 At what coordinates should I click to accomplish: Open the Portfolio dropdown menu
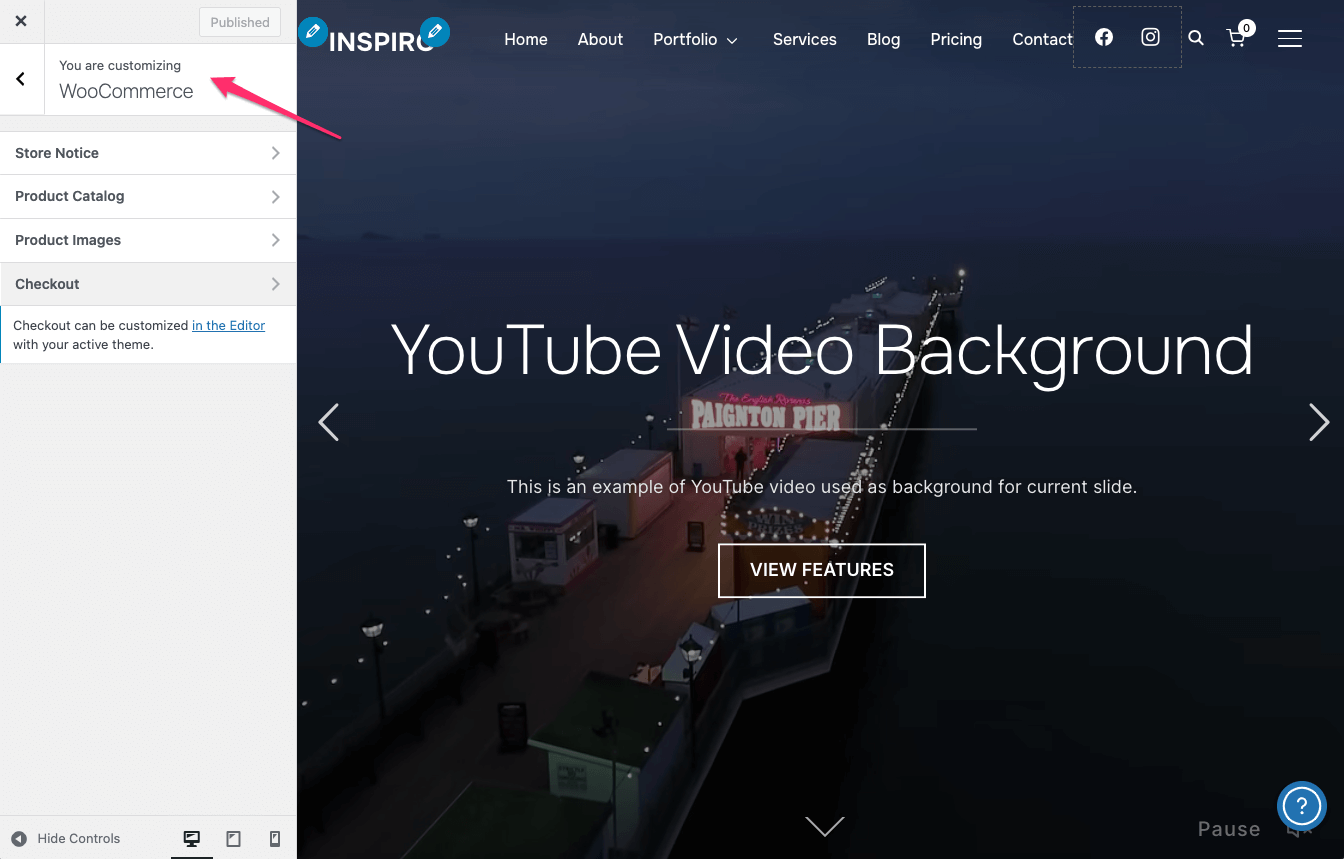[x=695, y=39]
